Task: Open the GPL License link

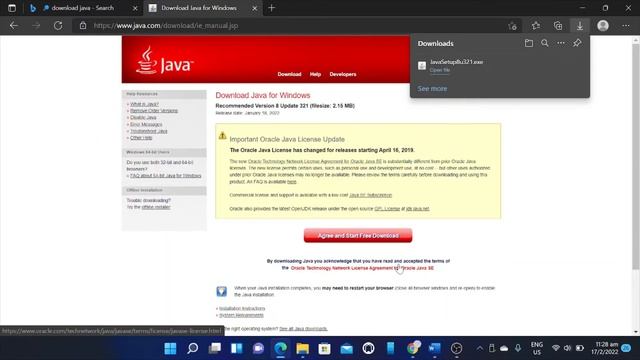Action: click(387, 209)
